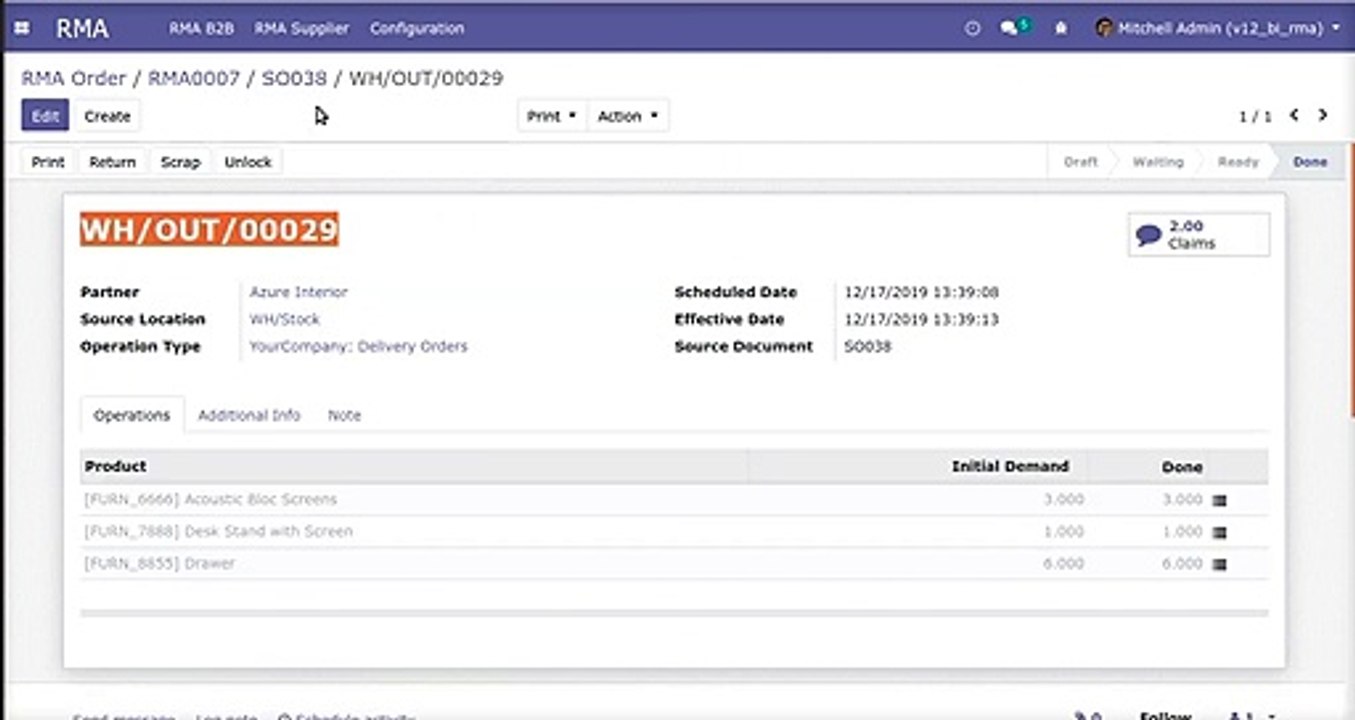This screenshot has height=720, width=1355.
Task: Open the 2.00 Claims stat button
Action: (x=1199, y=234)
